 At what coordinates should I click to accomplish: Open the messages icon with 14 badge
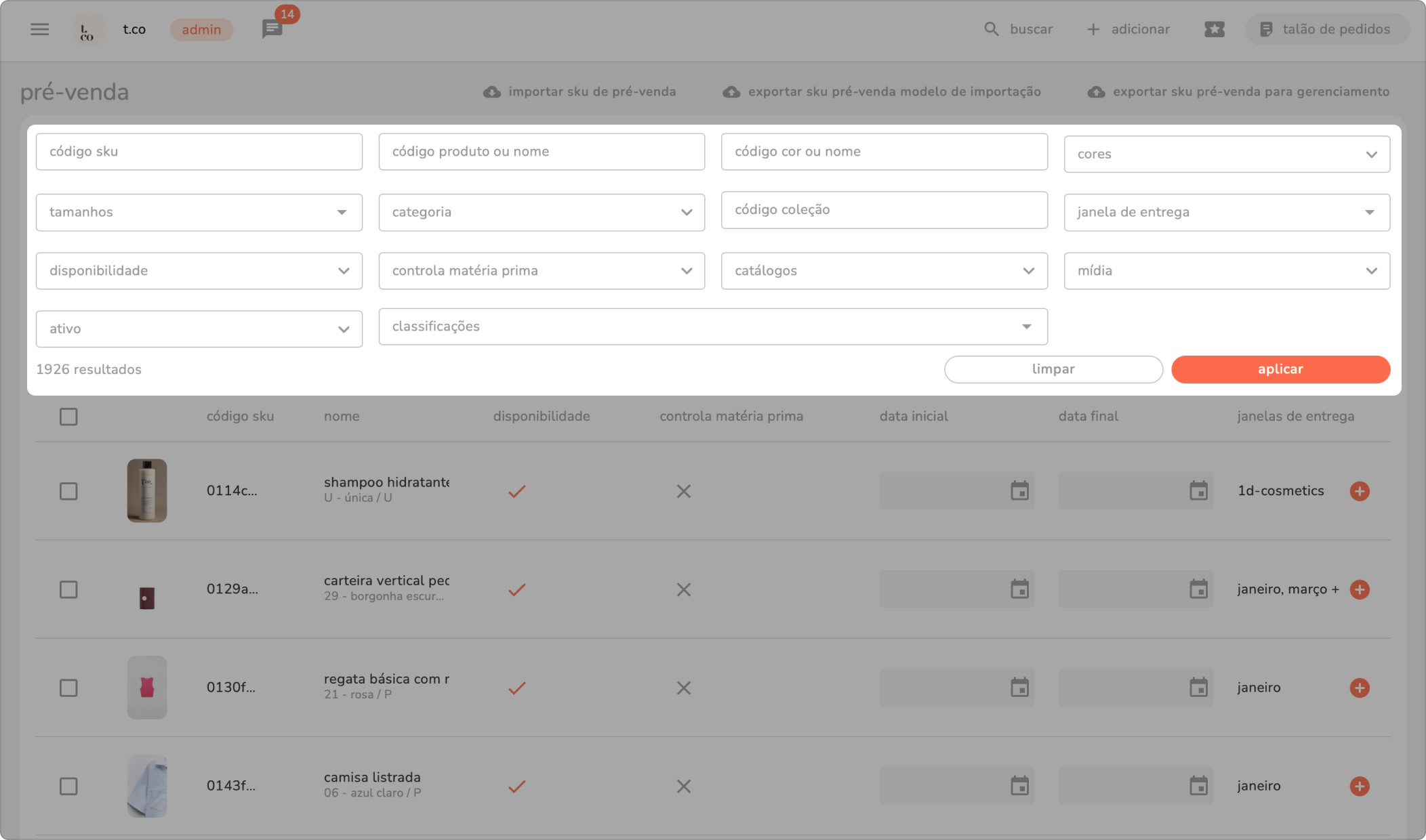coord(272,29)
